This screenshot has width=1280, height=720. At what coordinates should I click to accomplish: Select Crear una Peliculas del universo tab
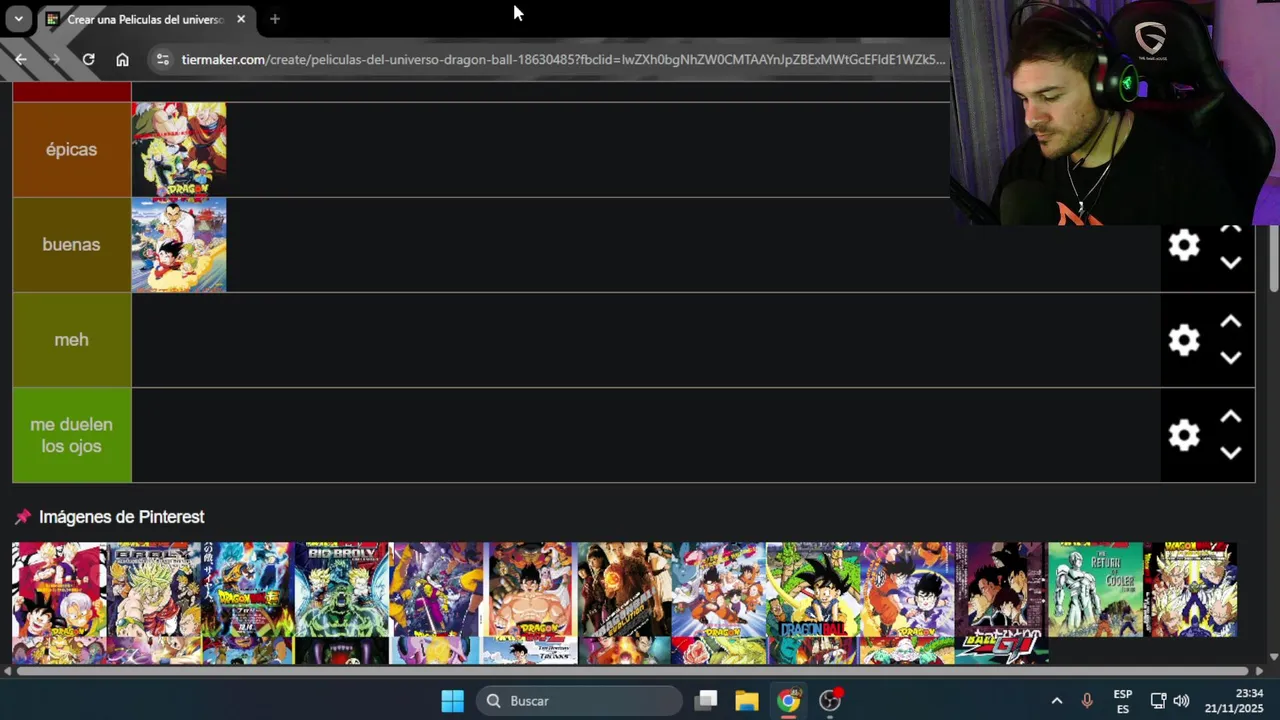coord(145,19)
